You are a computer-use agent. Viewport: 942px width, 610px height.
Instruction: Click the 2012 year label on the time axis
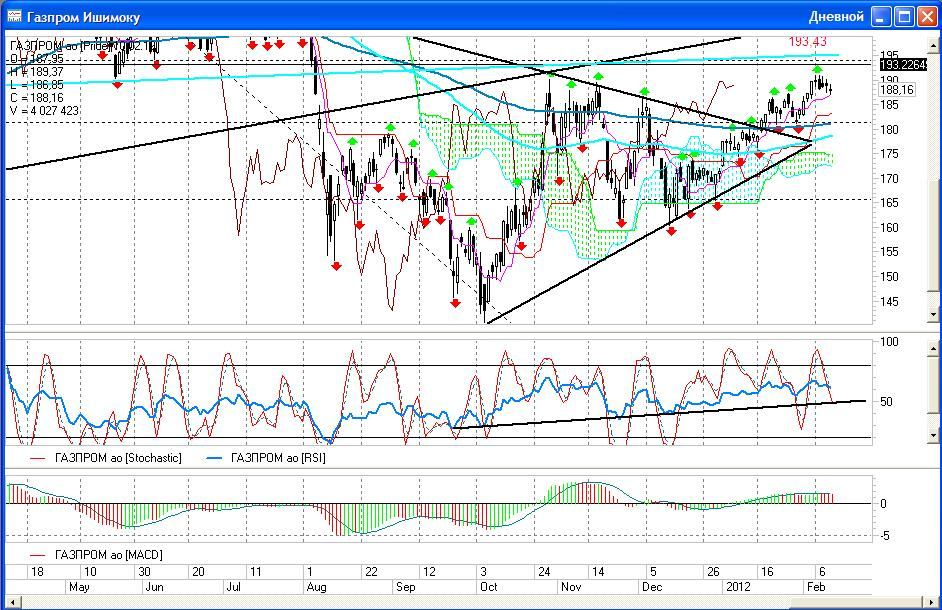pyautogui.click(x=738, y=587)
